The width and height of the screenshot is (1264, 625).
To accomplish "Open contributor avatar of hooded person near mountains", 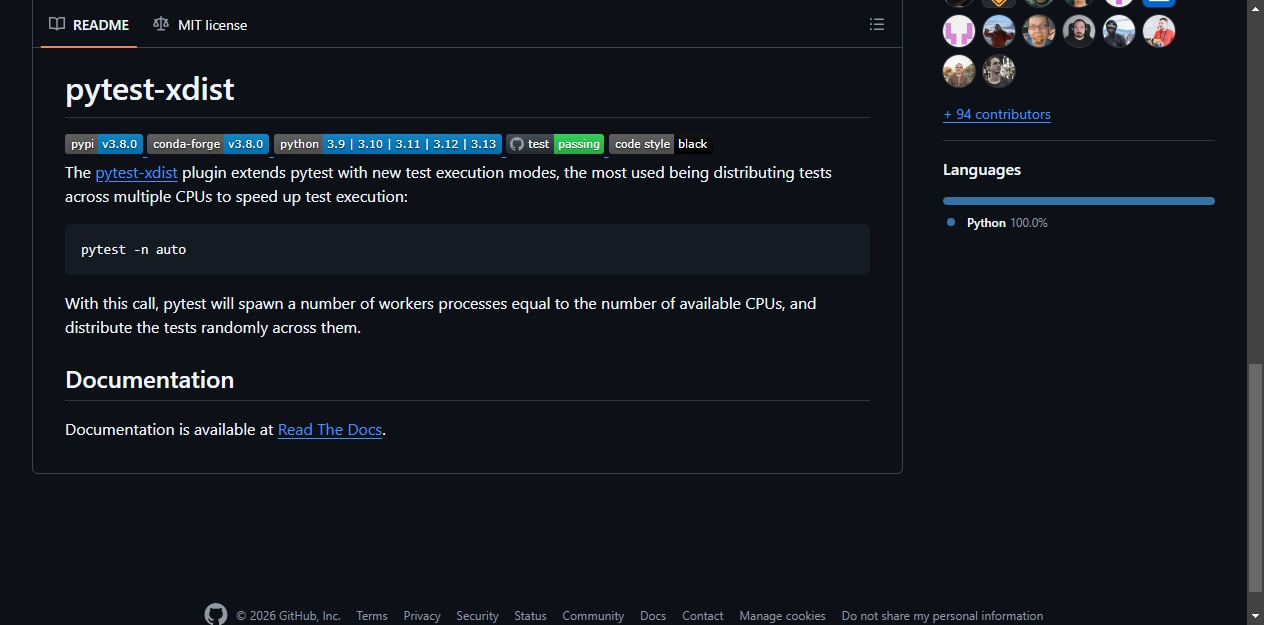I will pos(1119,31).
